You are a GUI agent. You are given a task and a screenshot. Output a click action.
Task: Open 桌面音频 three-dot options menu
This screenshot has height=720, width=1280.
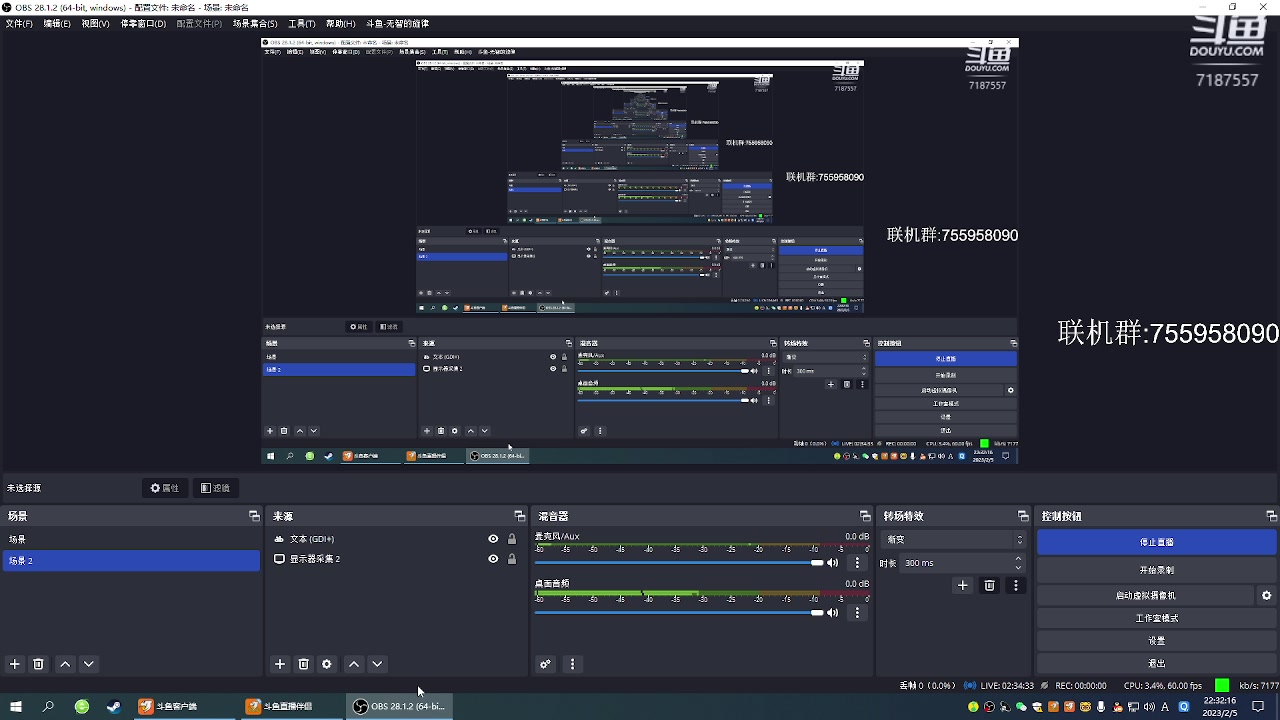(x=857, y=613)
